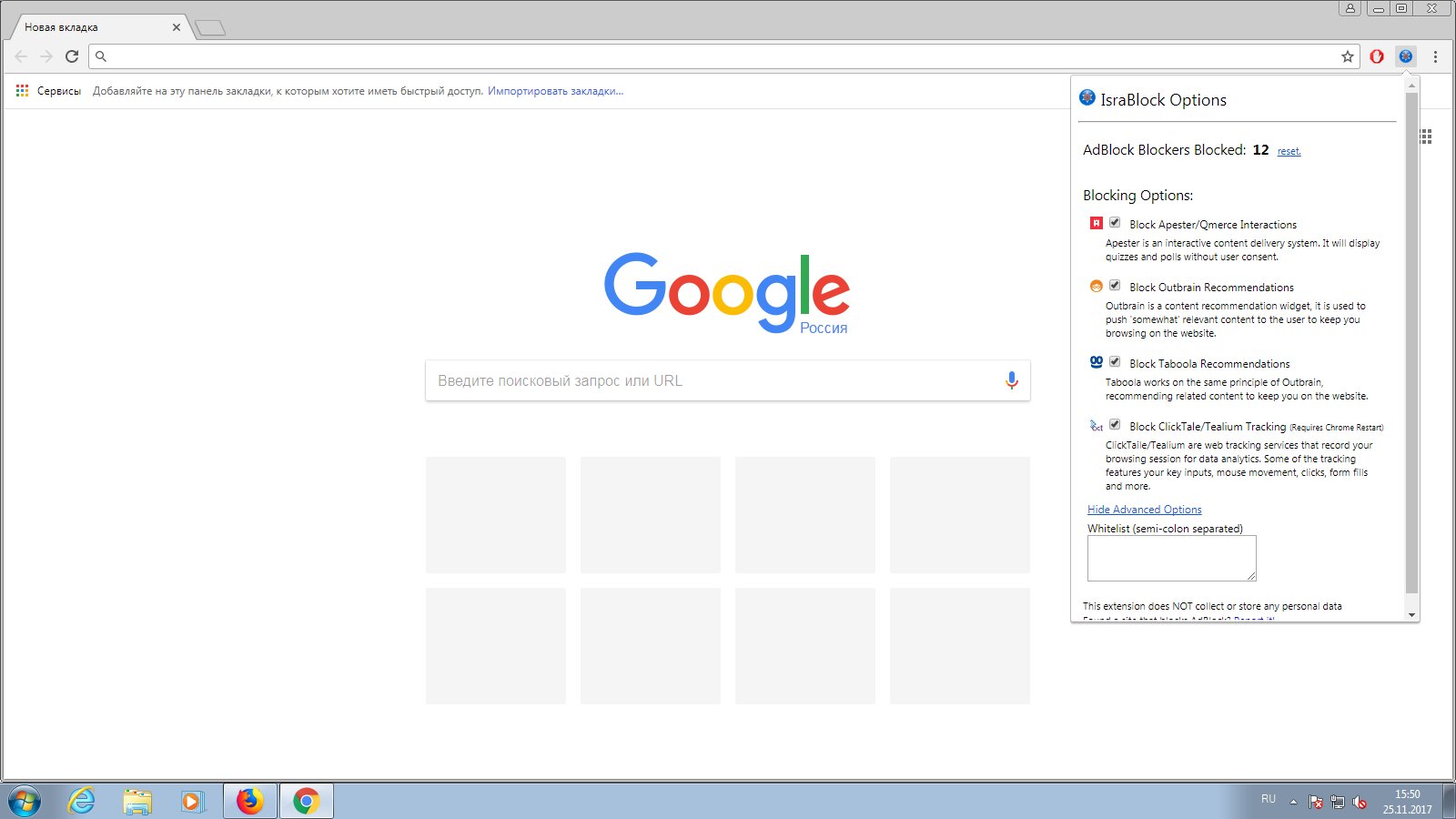Click the forward navigation arrow

coord(46,56)
